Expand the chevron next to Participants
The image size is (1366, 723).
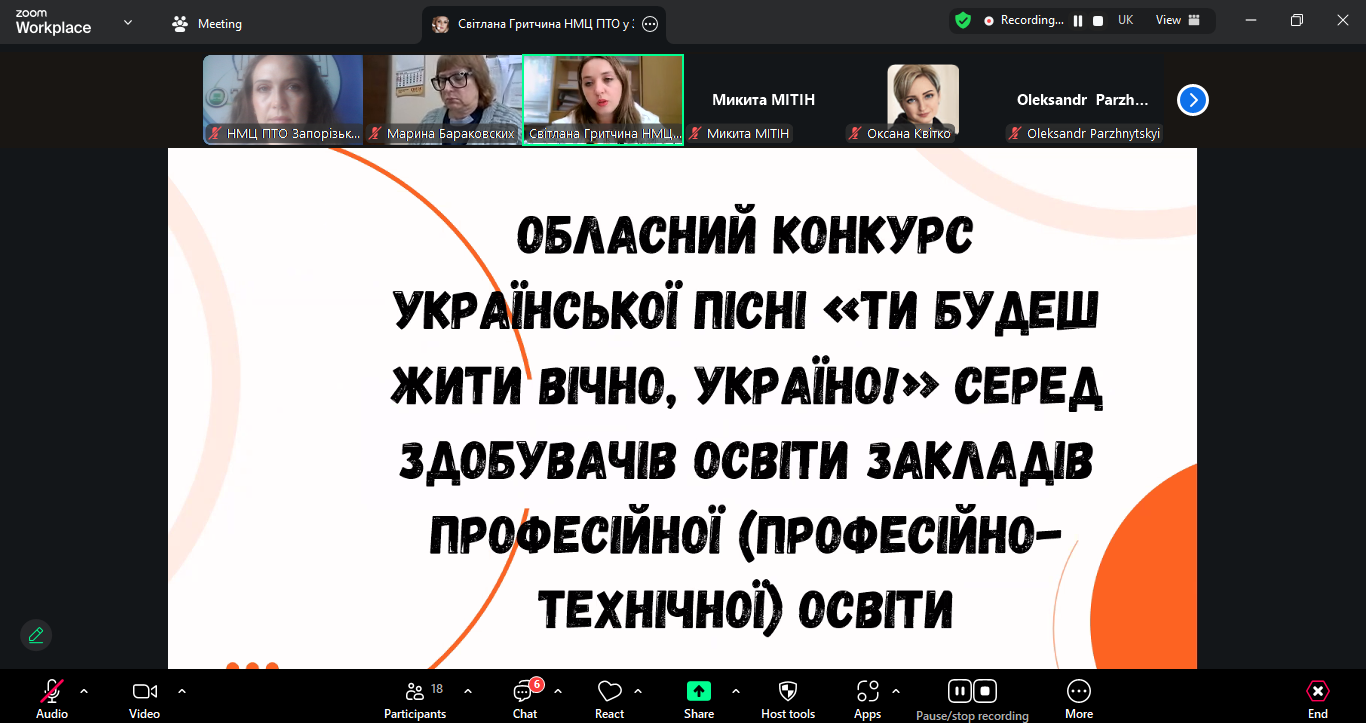click(468, 691)
